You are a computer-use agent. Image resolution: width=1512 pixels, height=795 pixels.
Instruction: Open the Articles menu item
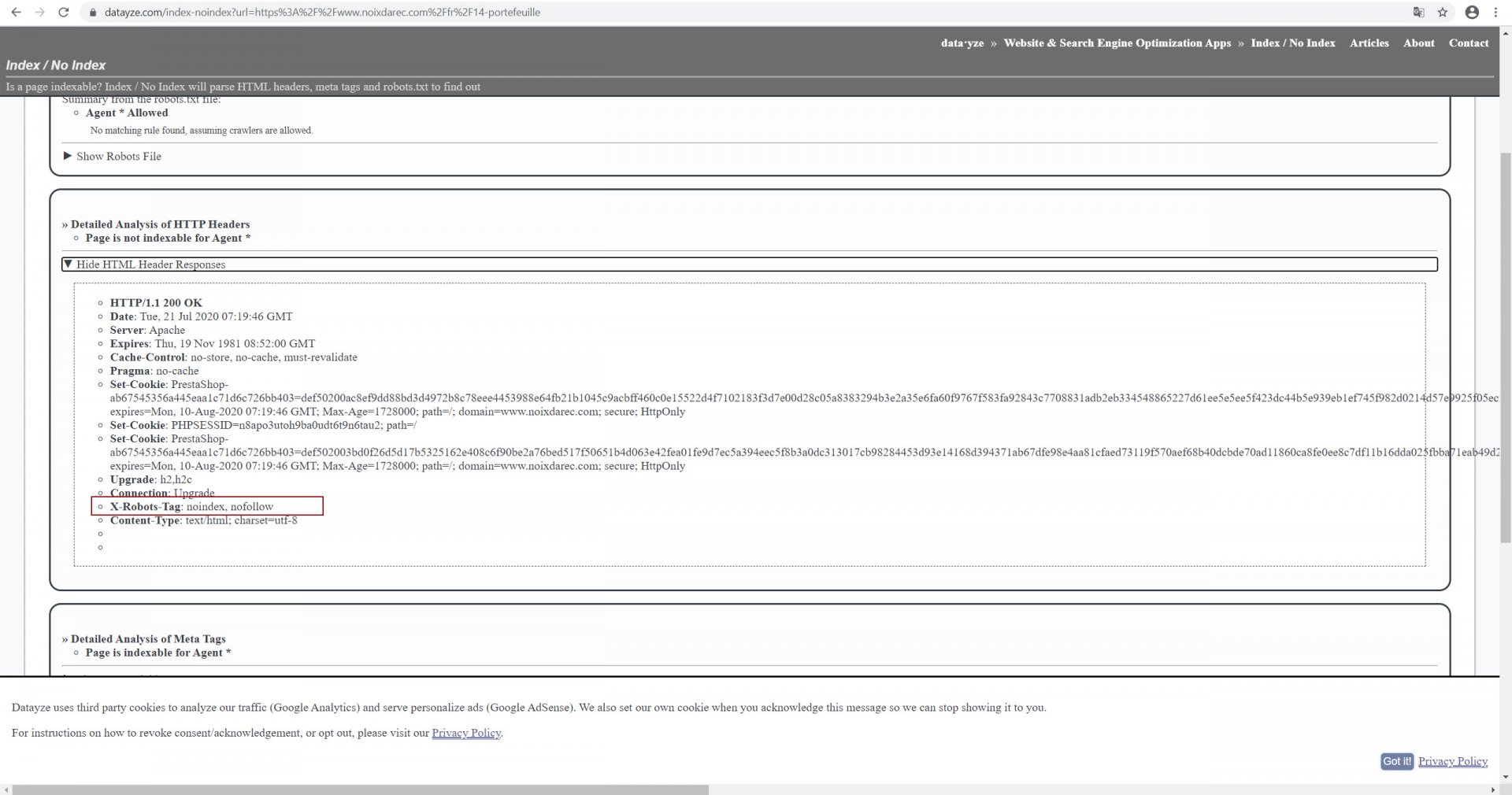1369,43
